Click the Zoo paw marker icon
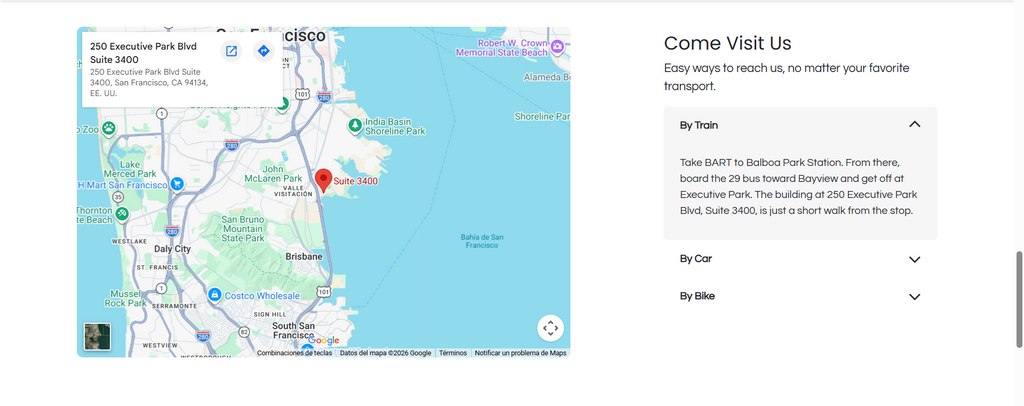Viewport: 1024px width, 406px height. 109,128
